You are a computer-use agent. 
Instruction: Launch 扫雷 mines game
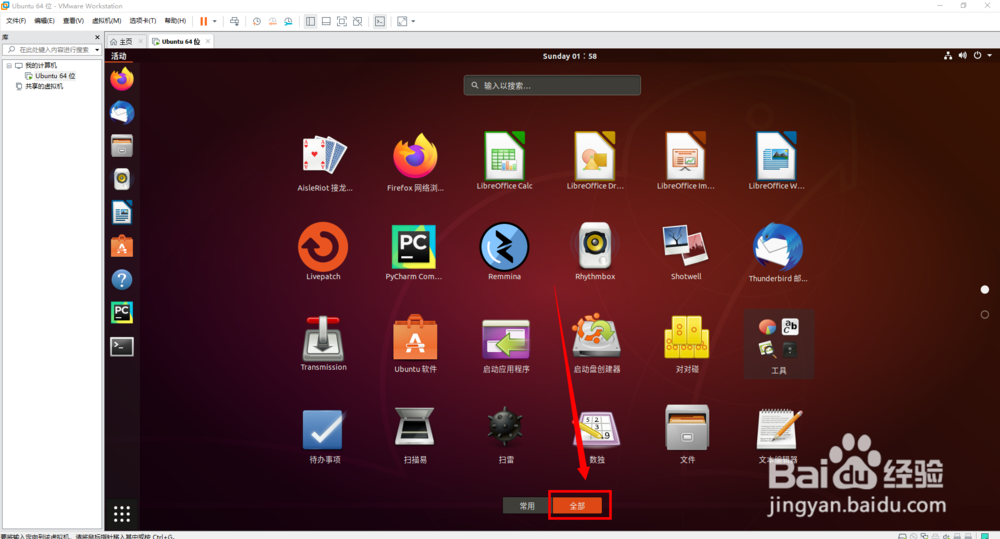pyautogui.click(x=506, y=436)
